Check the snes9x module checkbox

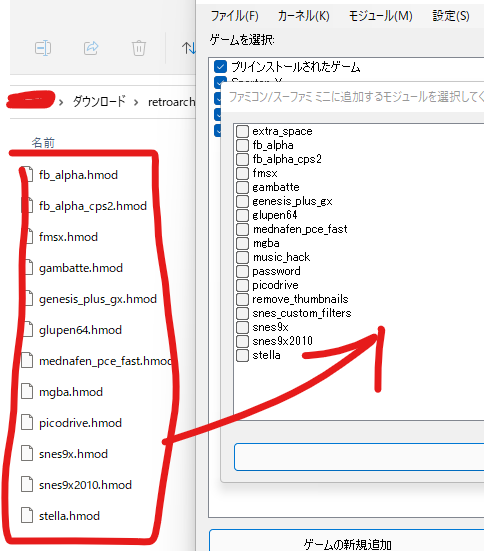[242, 327]
